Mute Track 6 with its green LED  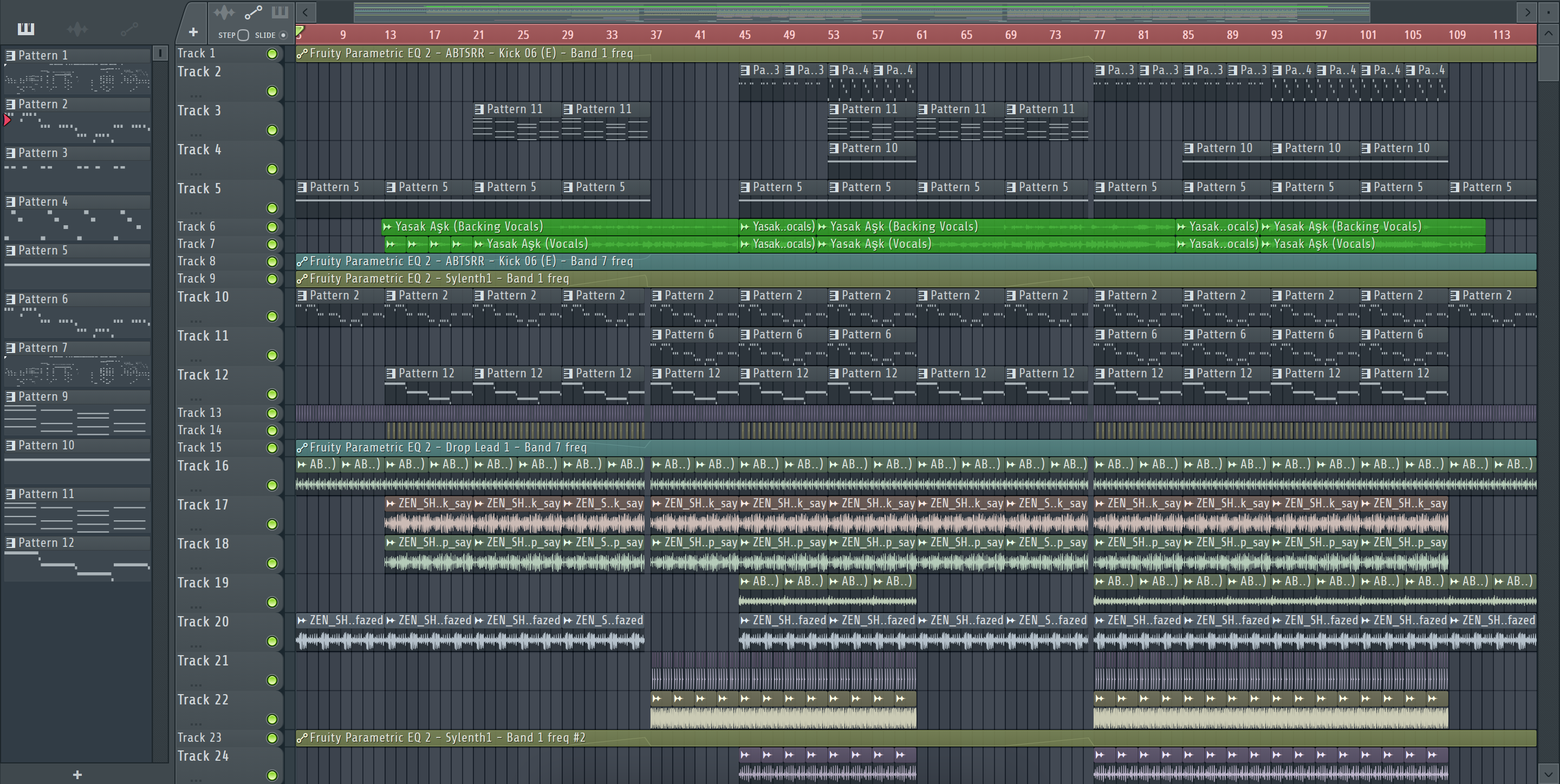(272, 227)
